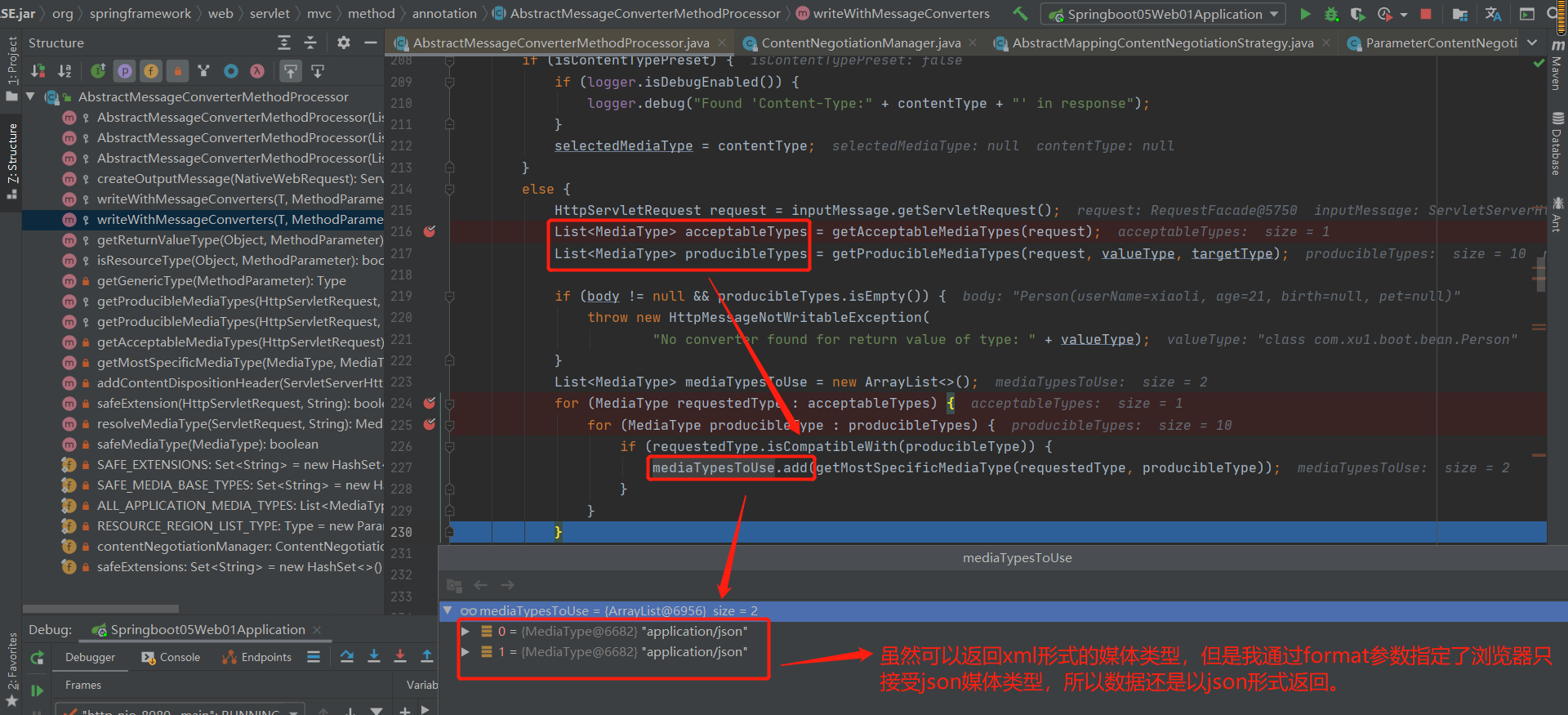Toggle show lambdas filter in Structure
Image resolution: width=1568 pixels, height=715 pixels.
257,71
